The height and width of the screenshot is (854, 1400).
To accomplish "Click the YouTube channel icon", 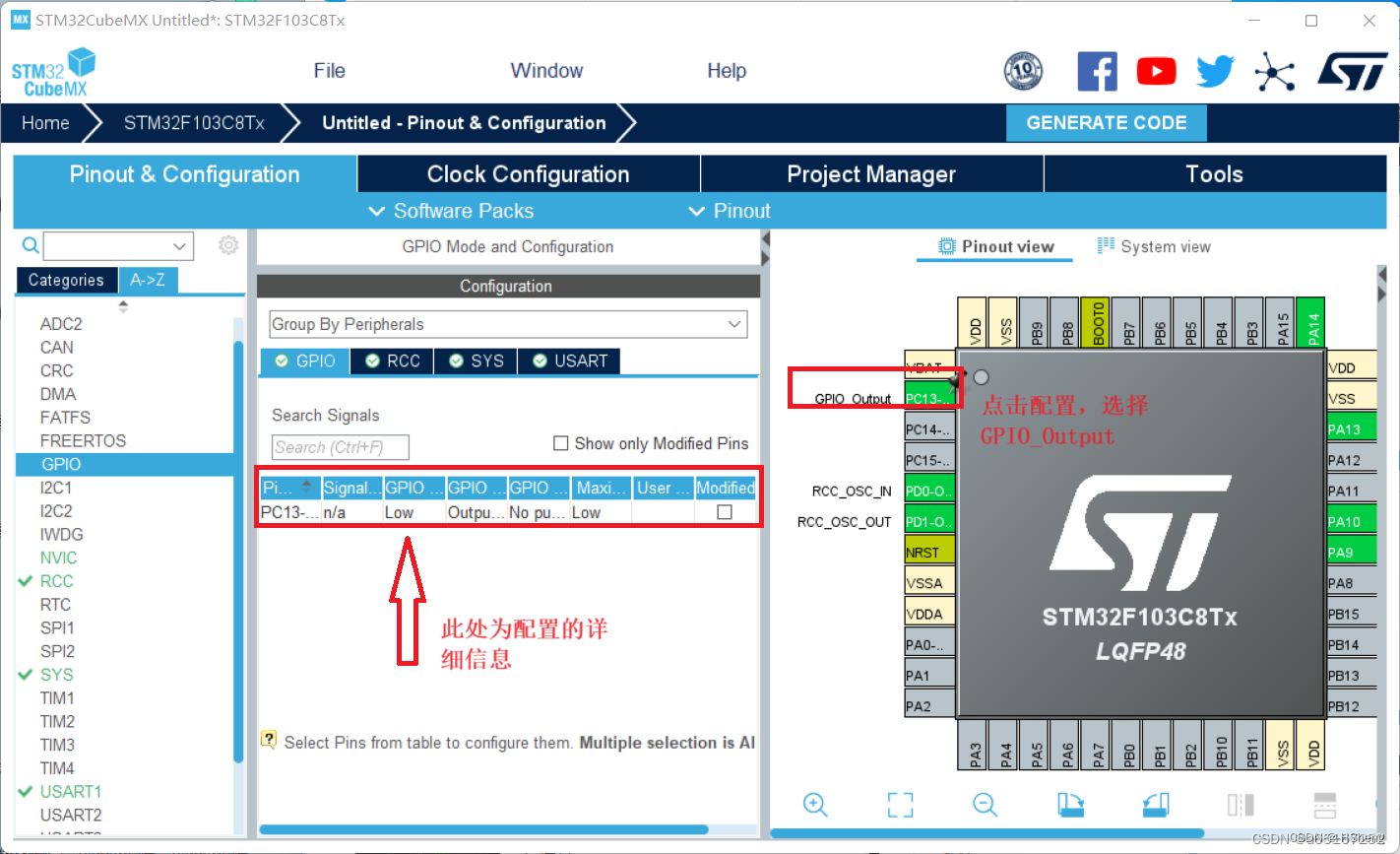I will pyautogui.click(x=1156, y=70).
